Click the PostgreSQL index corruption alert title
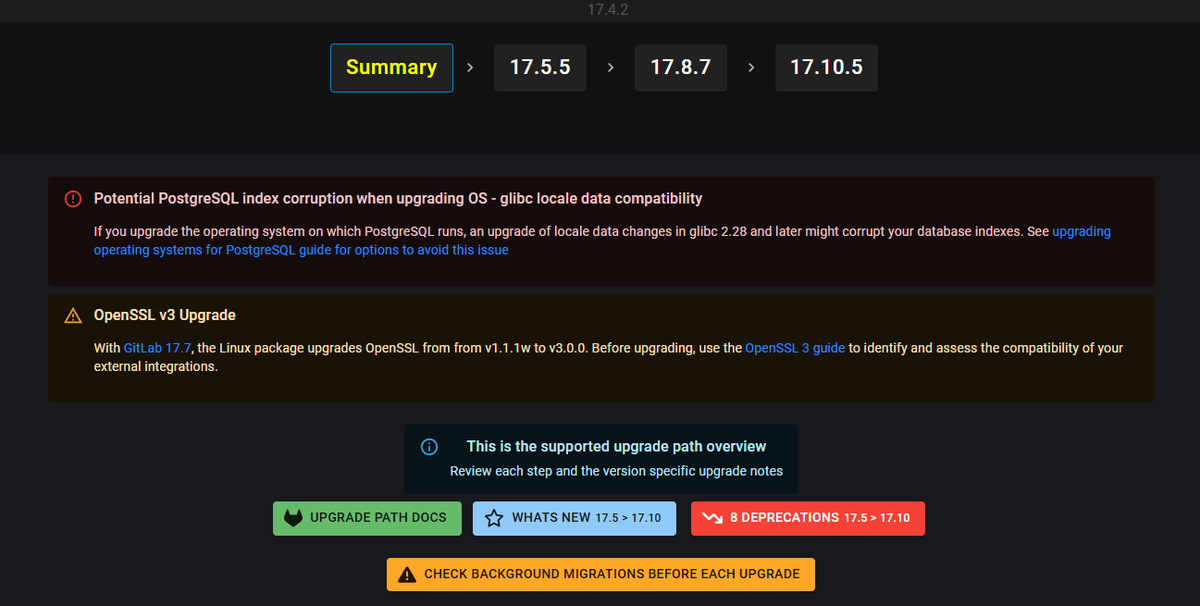 [x=398, y=199]
